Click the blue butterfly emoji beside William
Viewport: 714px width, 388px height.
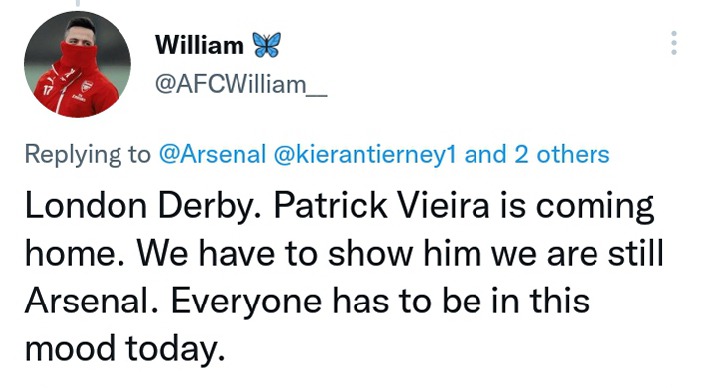[267, 45]
